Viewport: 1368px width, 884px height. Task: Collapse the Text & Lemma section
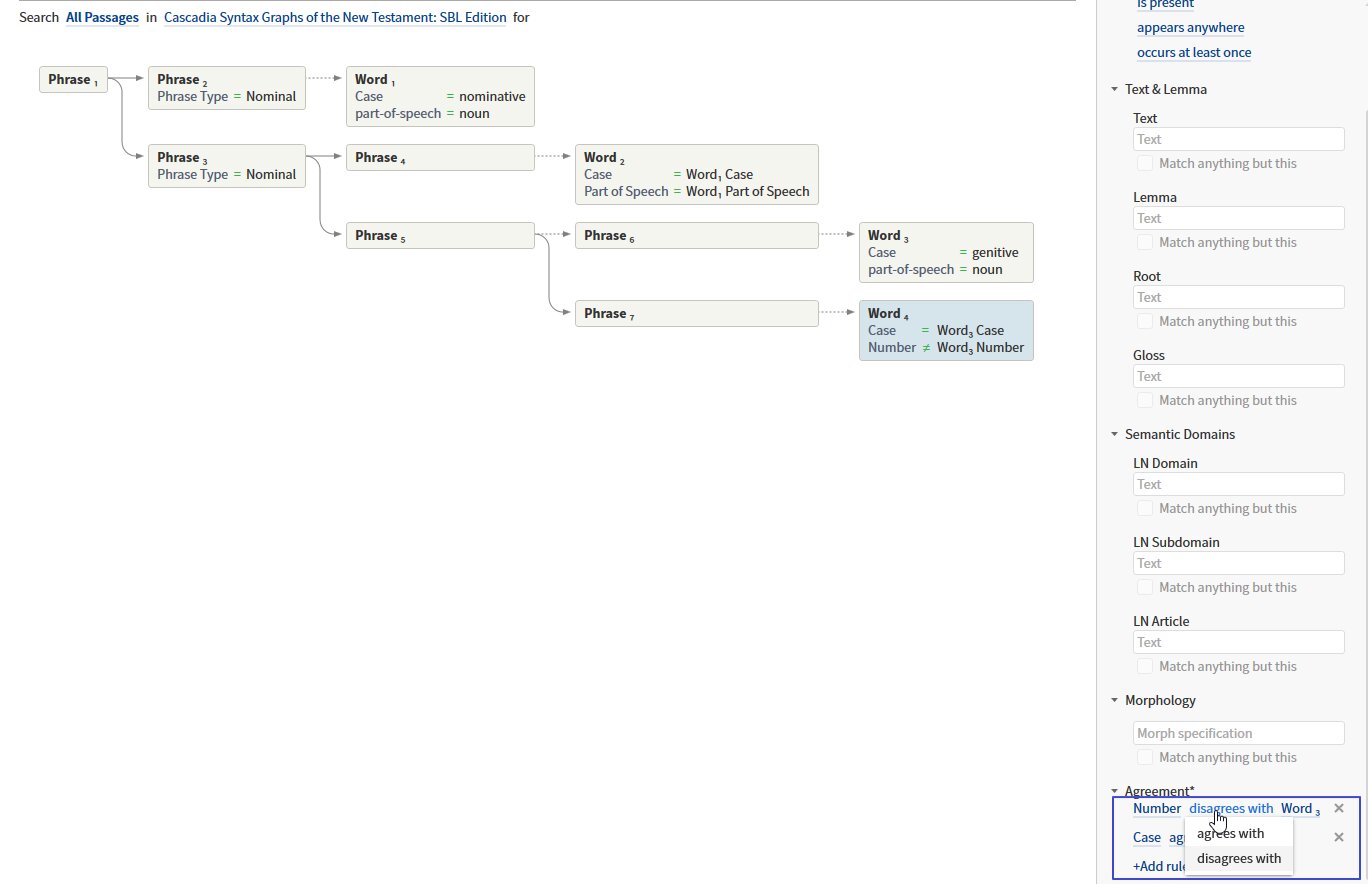1114,89
